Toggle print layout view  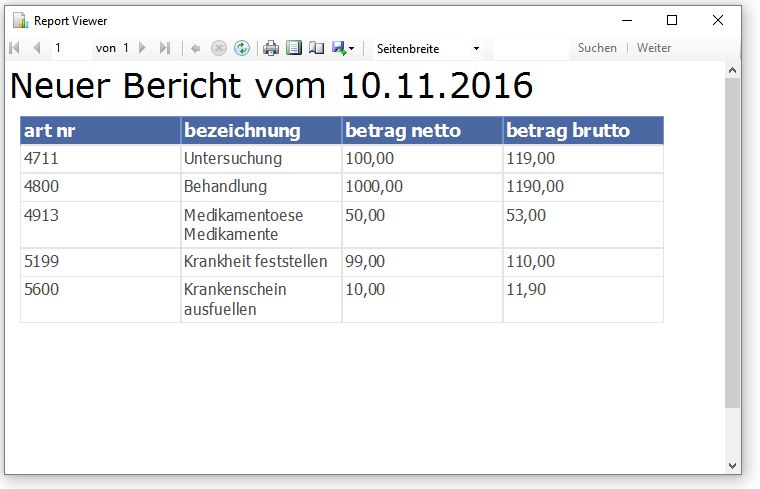pos(293,48)
